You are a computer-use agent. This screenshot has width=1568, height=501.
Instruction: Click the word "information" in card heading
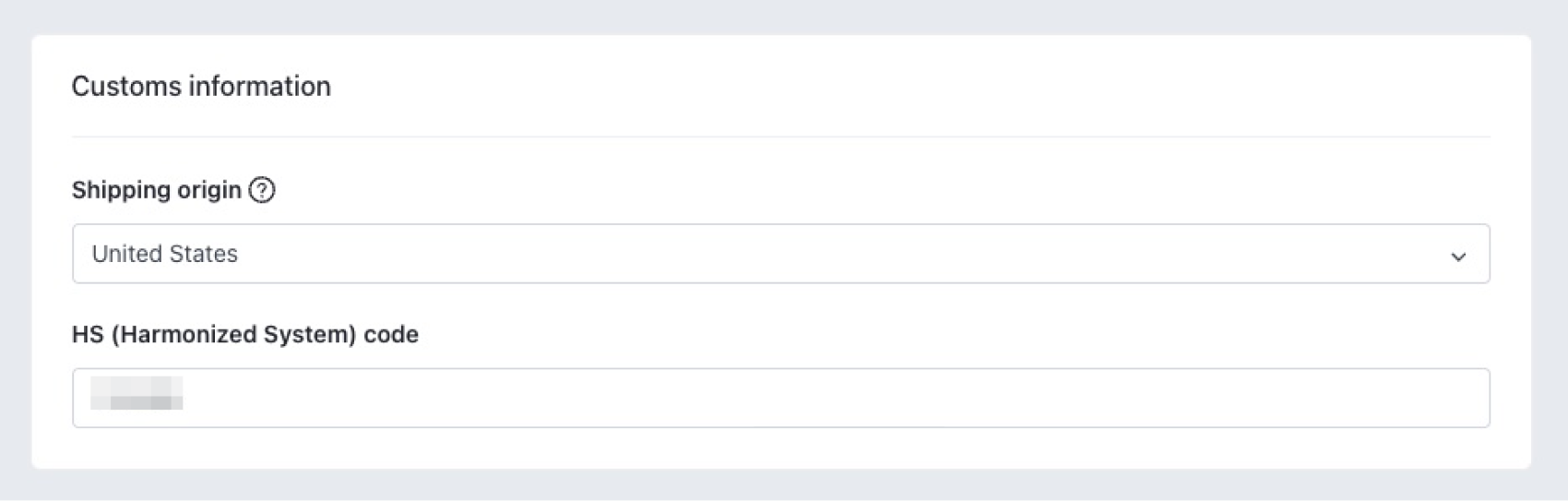(259, 87)
